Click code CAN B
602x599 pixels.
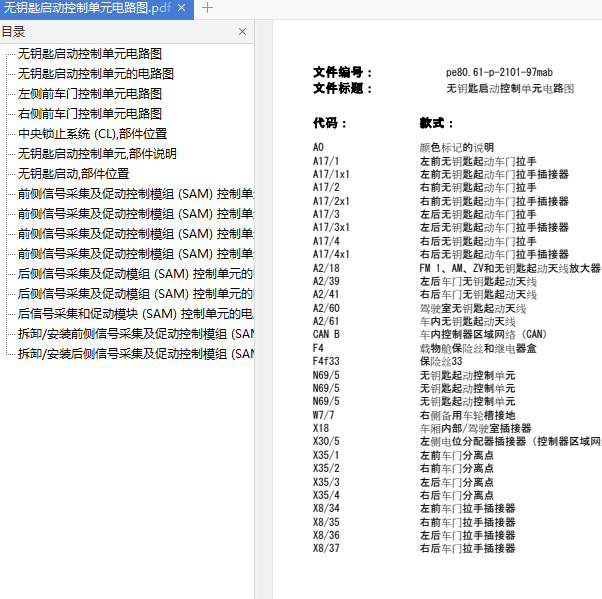(x=326, y=334)
